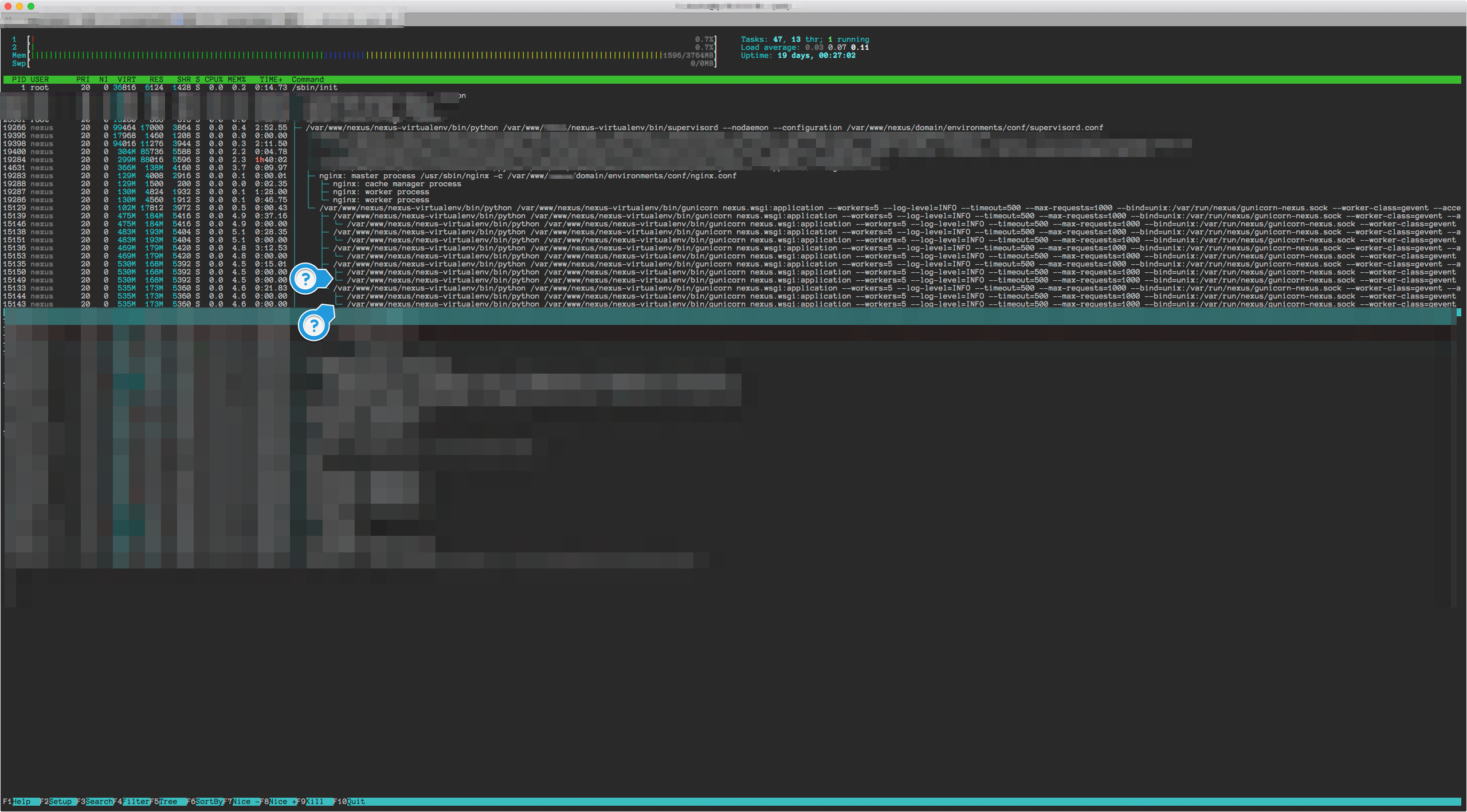Viewport: 1467px width, 812px height.
Task: Open the SortBy column chooser via F6SortBy
Action: pos(205,802)
